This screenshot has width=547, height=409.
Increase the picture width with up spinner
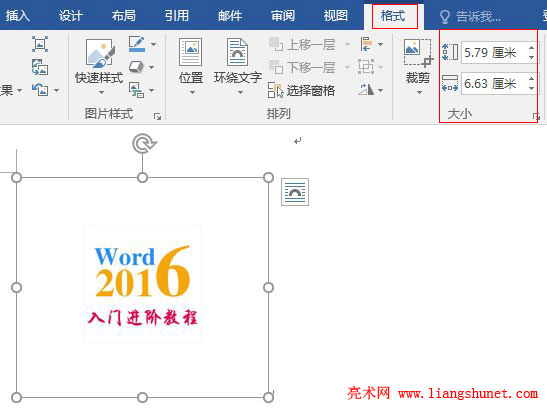coord(531,79)
